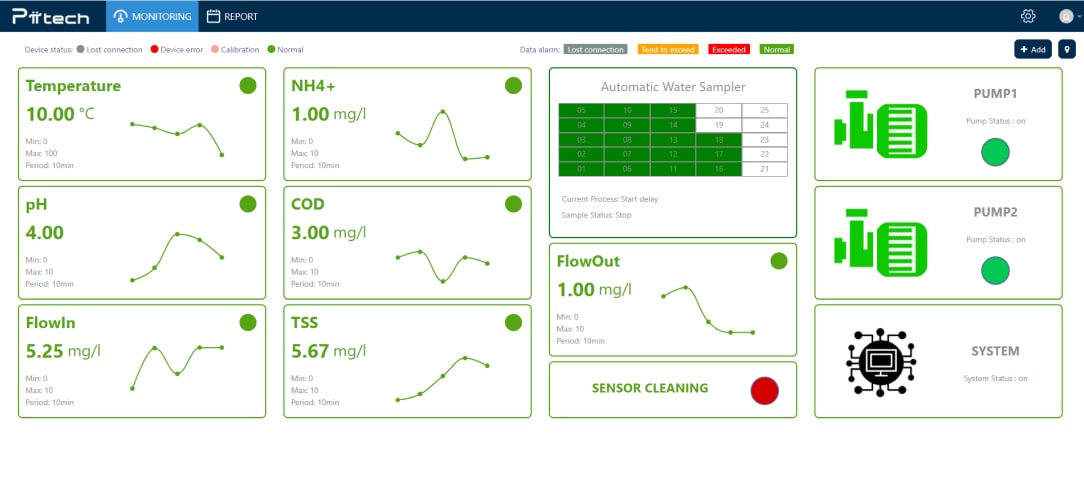Image resolution: width=1084 pixels, height=486 pixels.
Task: Click the pH status indicator dot
Action: pyautogui.click(x=248, y=204)
